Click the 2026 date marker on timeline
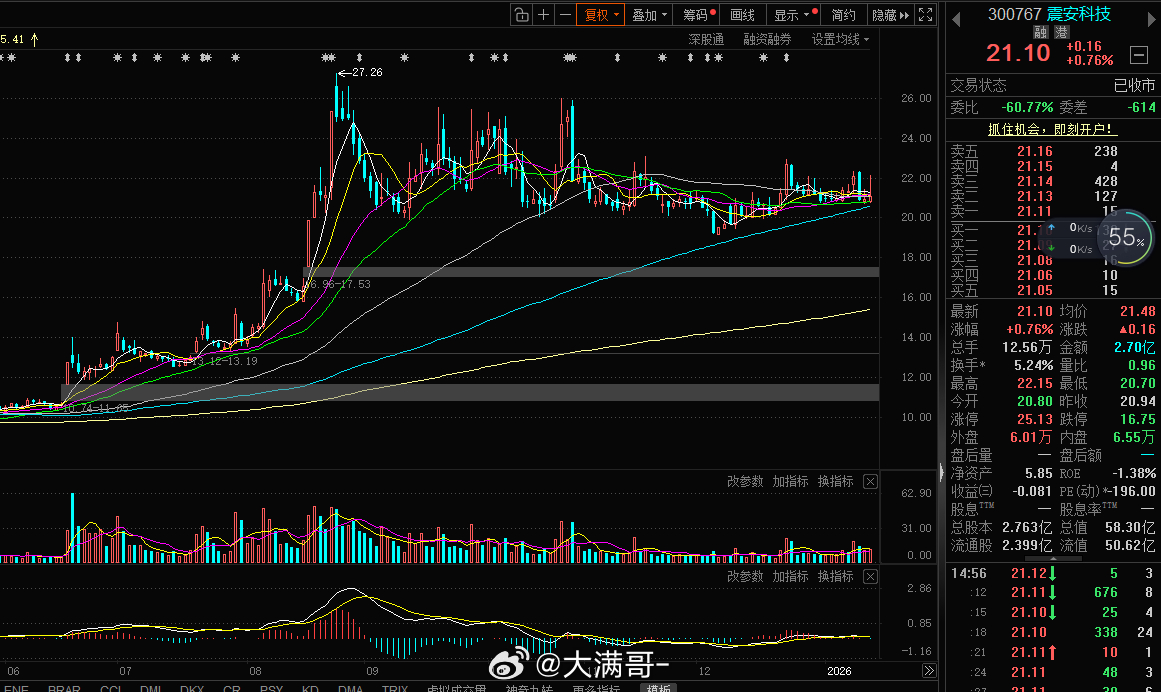Image resolution: width=1161 pixels, height=692 pixels. tap(839, 671)
